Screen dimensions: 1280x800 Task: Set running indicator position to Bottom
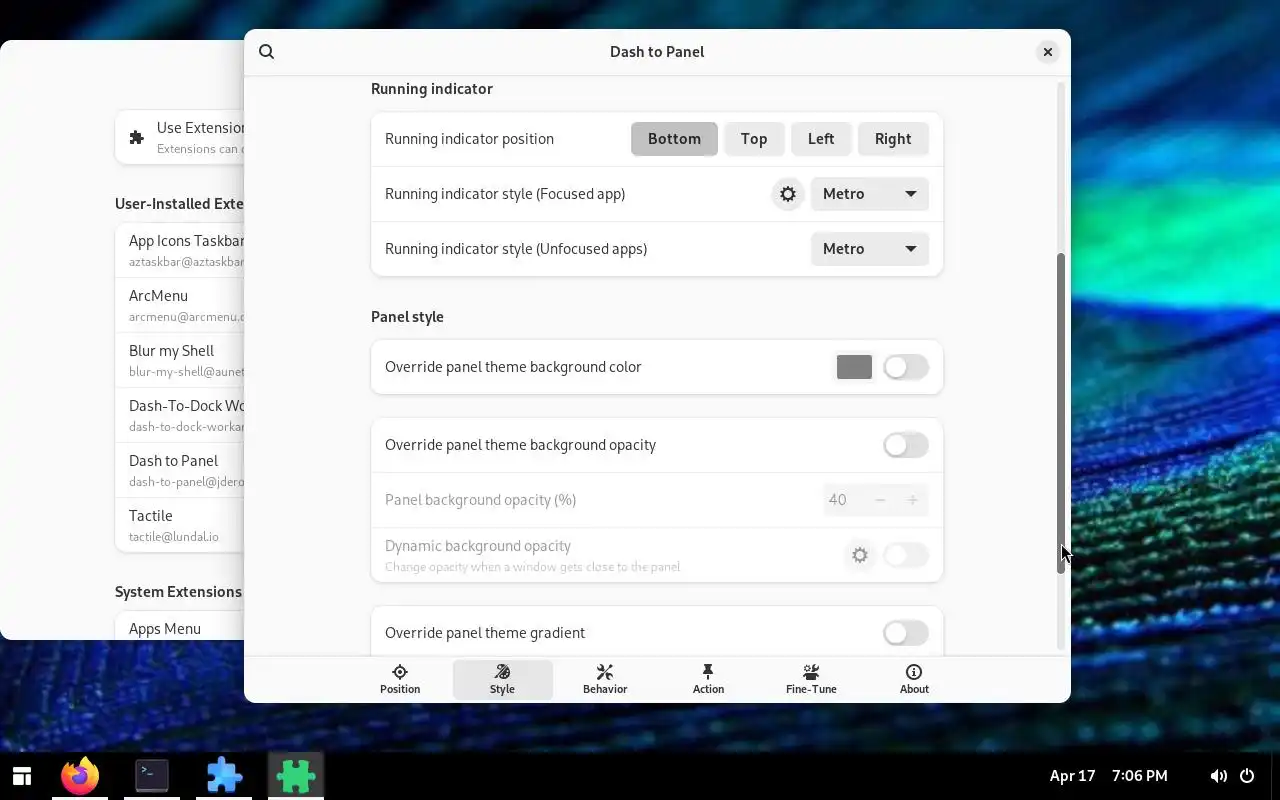(674, 139)
